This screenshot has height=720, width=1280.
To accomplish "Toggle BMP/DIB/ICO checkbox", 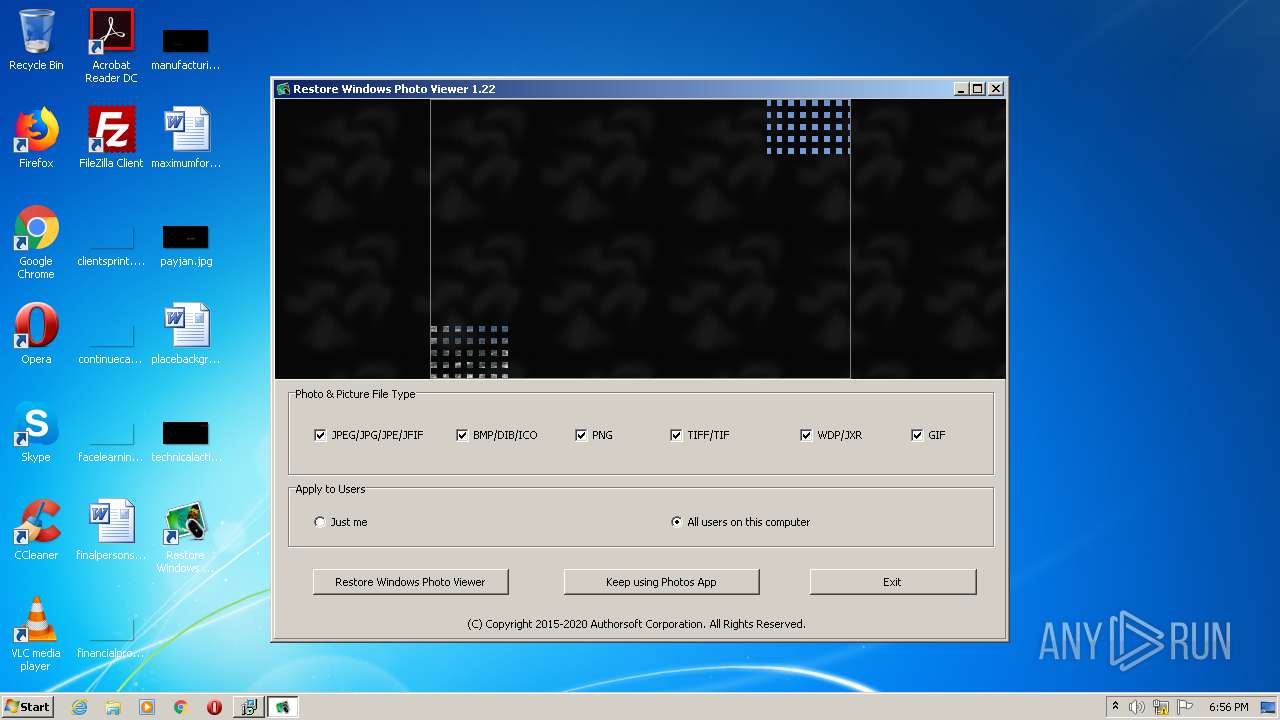I will [x=462, y=435].
